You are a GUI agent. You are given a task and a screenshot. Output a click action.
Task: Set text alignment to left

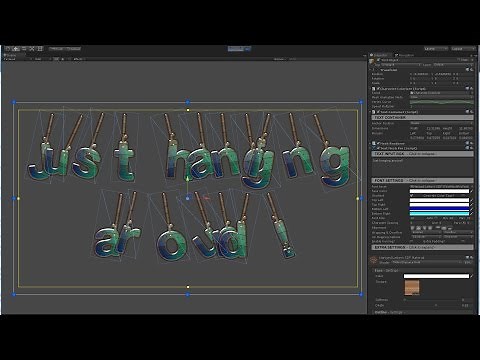click(x=412, y=228)
